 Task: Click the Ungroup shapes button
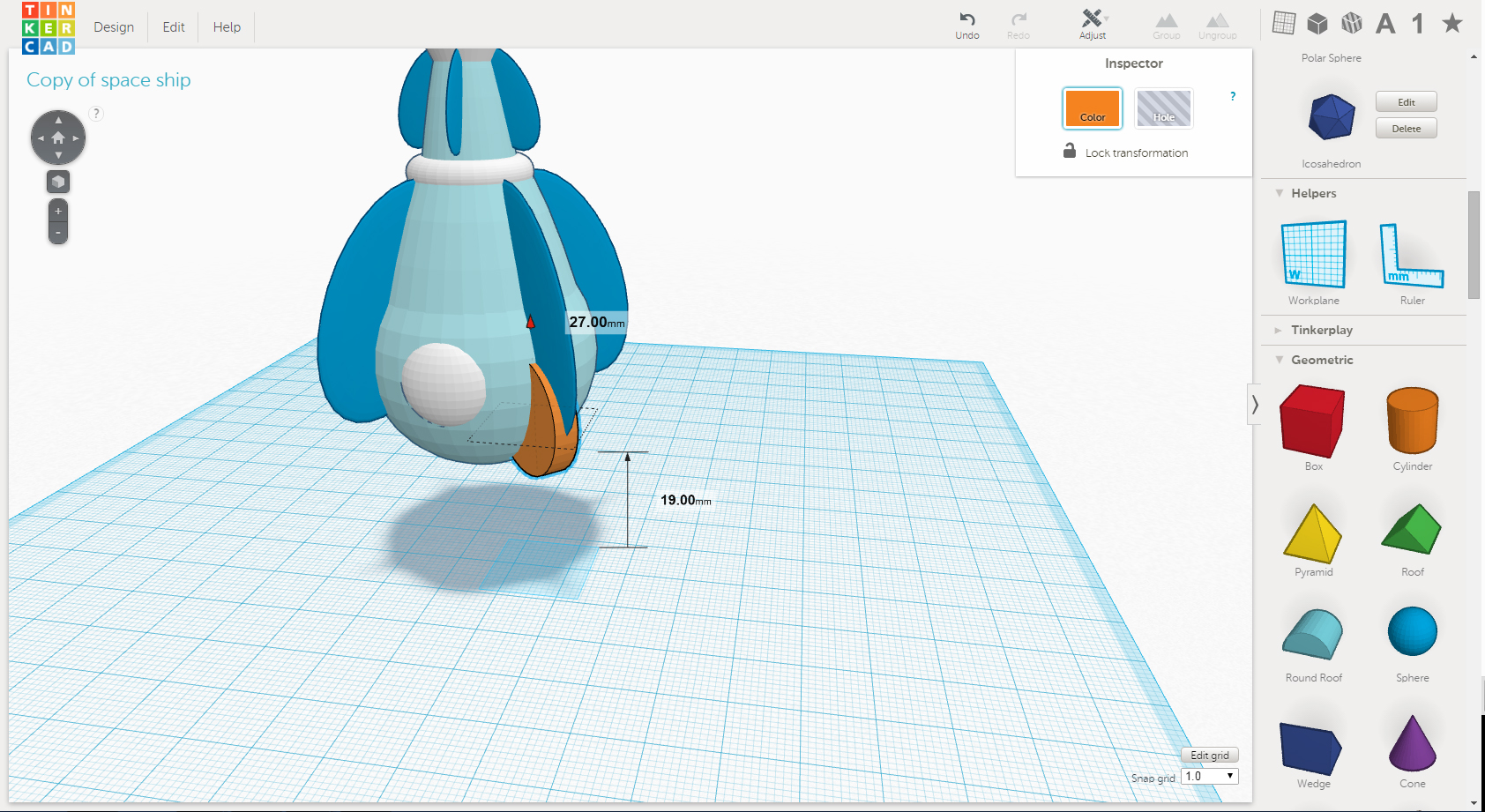(x=1218, y=25)
